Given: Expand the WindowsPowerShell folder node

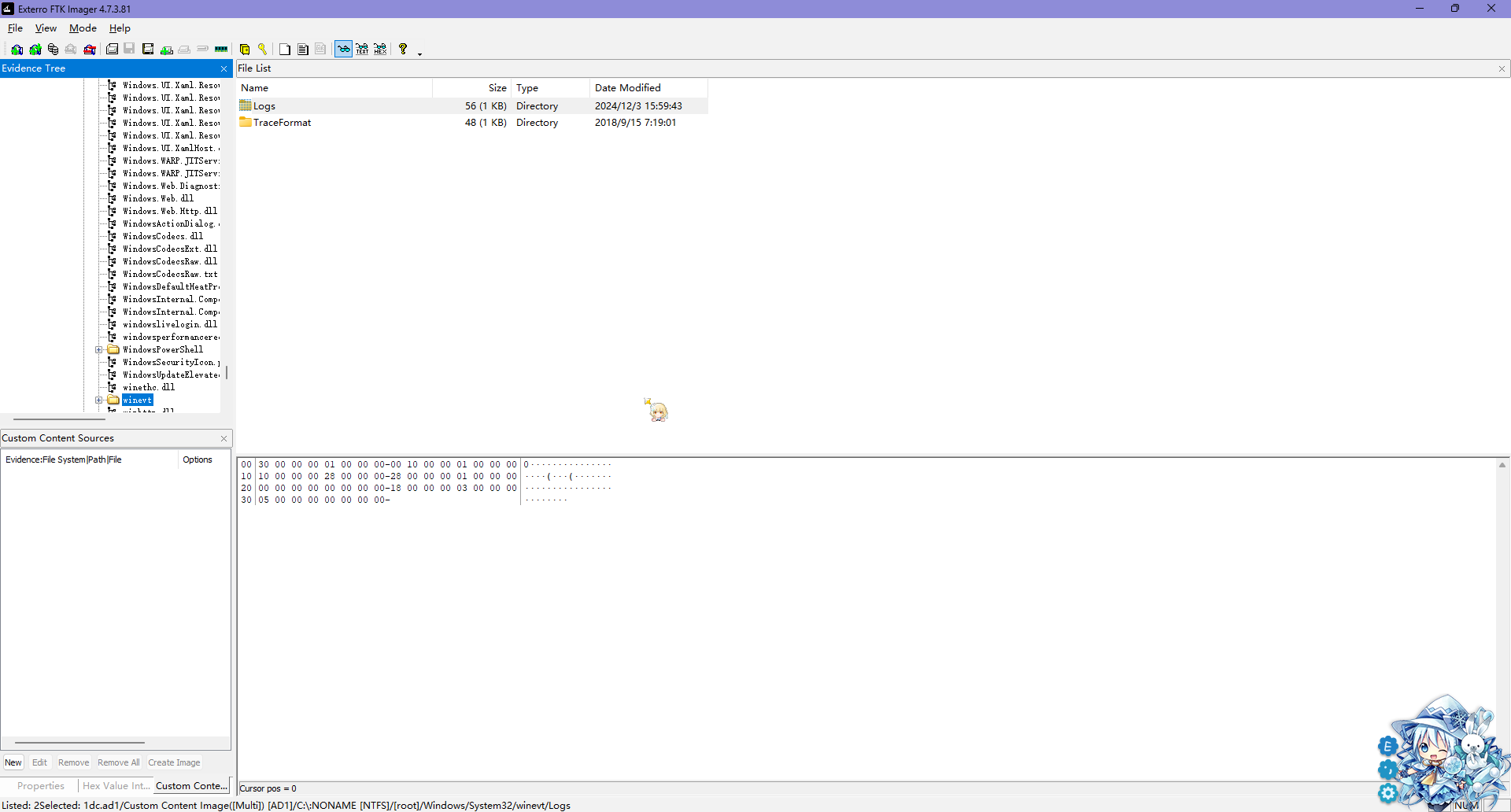Looking at the screenshot, I should coord(99,350).
